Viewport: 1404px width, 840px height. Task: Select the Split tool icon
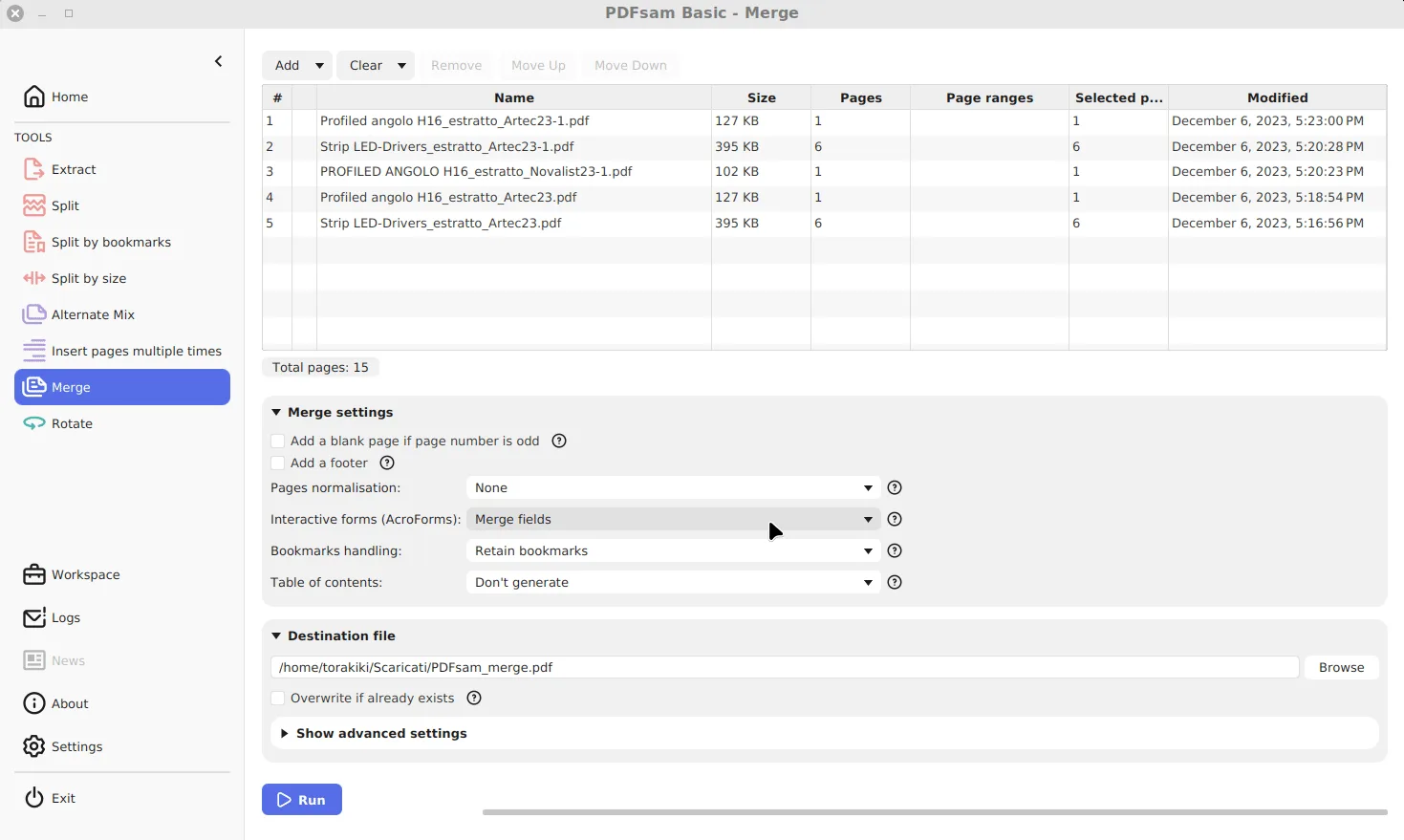[34, 205]
